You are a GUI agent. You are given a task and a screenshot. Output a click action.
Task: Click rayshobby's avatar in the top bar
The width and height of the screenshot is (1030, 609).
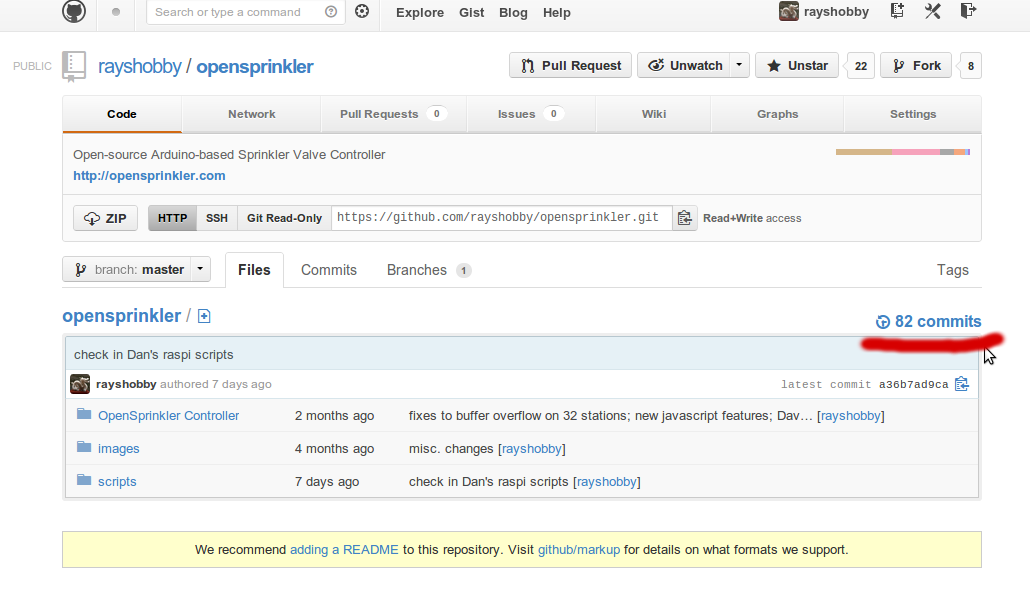(788, 11)
